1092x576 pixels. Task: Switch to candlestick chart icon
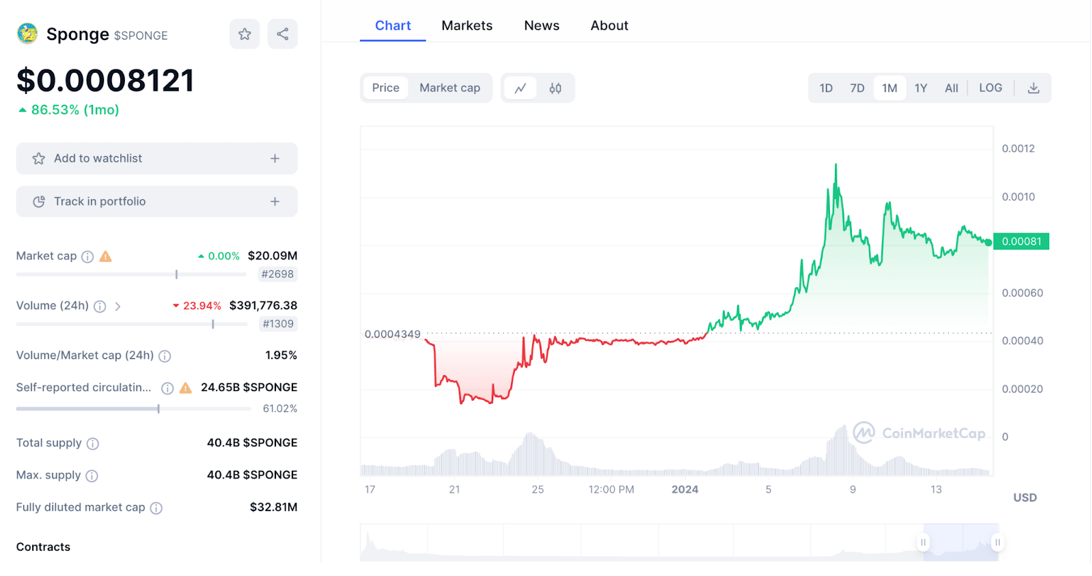click(555, 88)
